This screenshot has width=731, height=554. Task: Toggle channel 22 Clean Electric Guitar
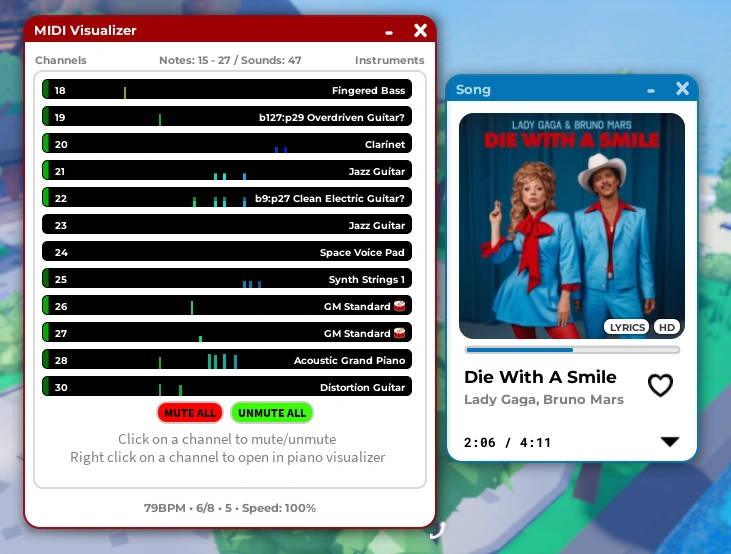pos(227,198)
